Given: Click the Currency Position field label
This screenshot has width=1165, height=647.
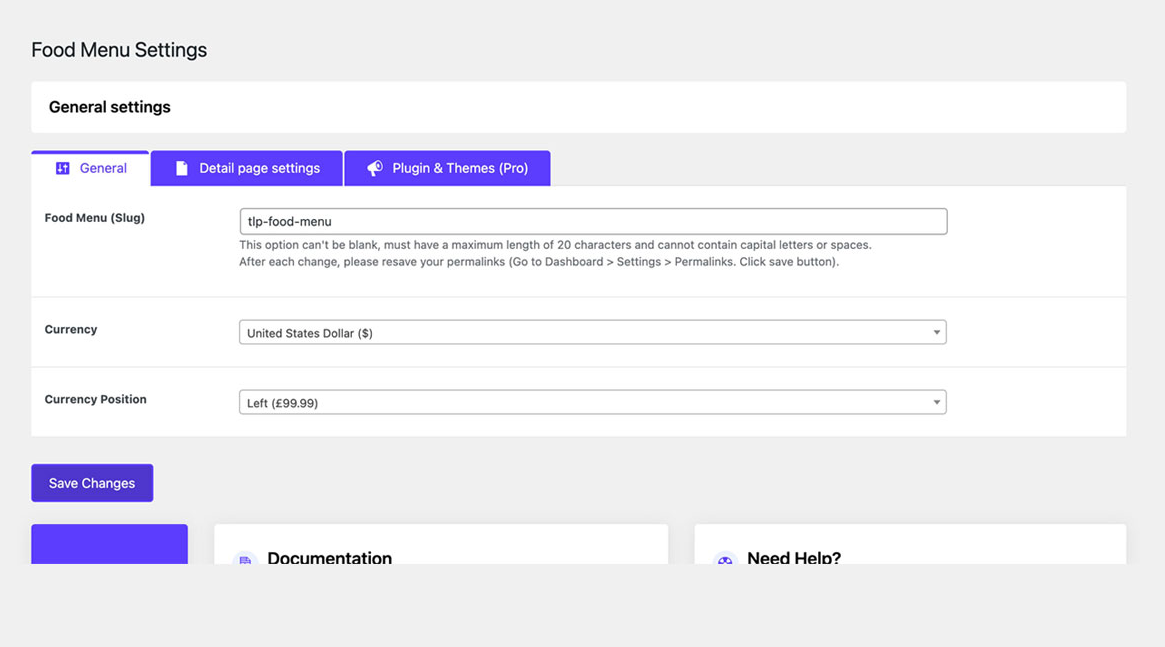Looking at the screenshot, I should [96, 399].
